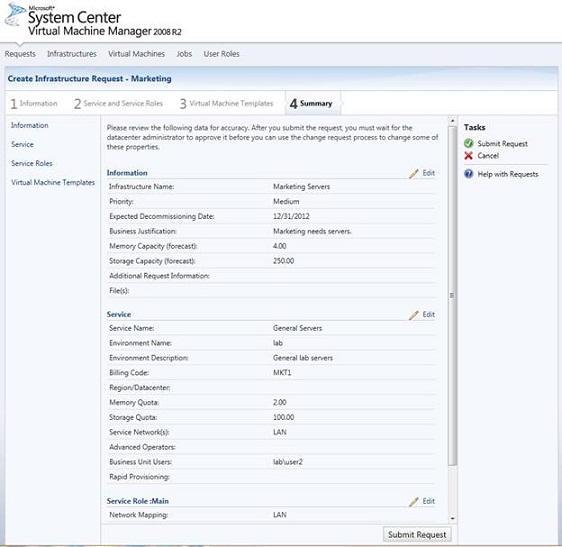Click the pencil icon in the Service Role :Main heading
The width and height of the screenshot is (562, 547).
click(414, 502)
